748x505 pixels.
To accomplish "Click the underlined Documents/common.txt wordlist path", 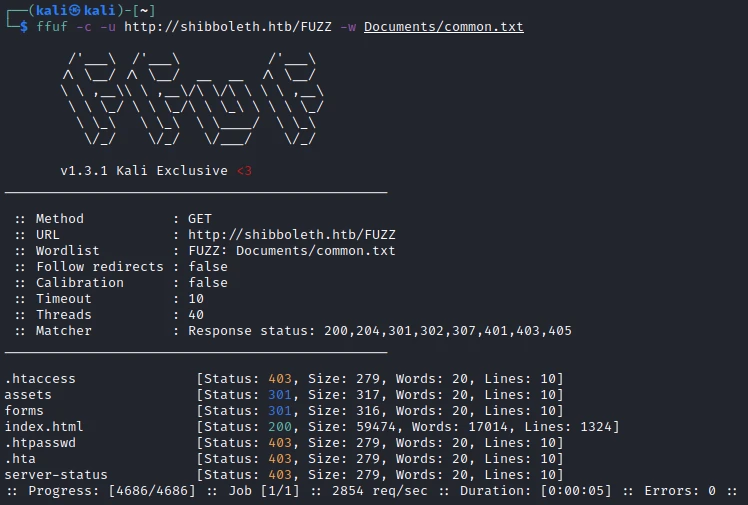I will pyautogui.click(x=443, y=26).
